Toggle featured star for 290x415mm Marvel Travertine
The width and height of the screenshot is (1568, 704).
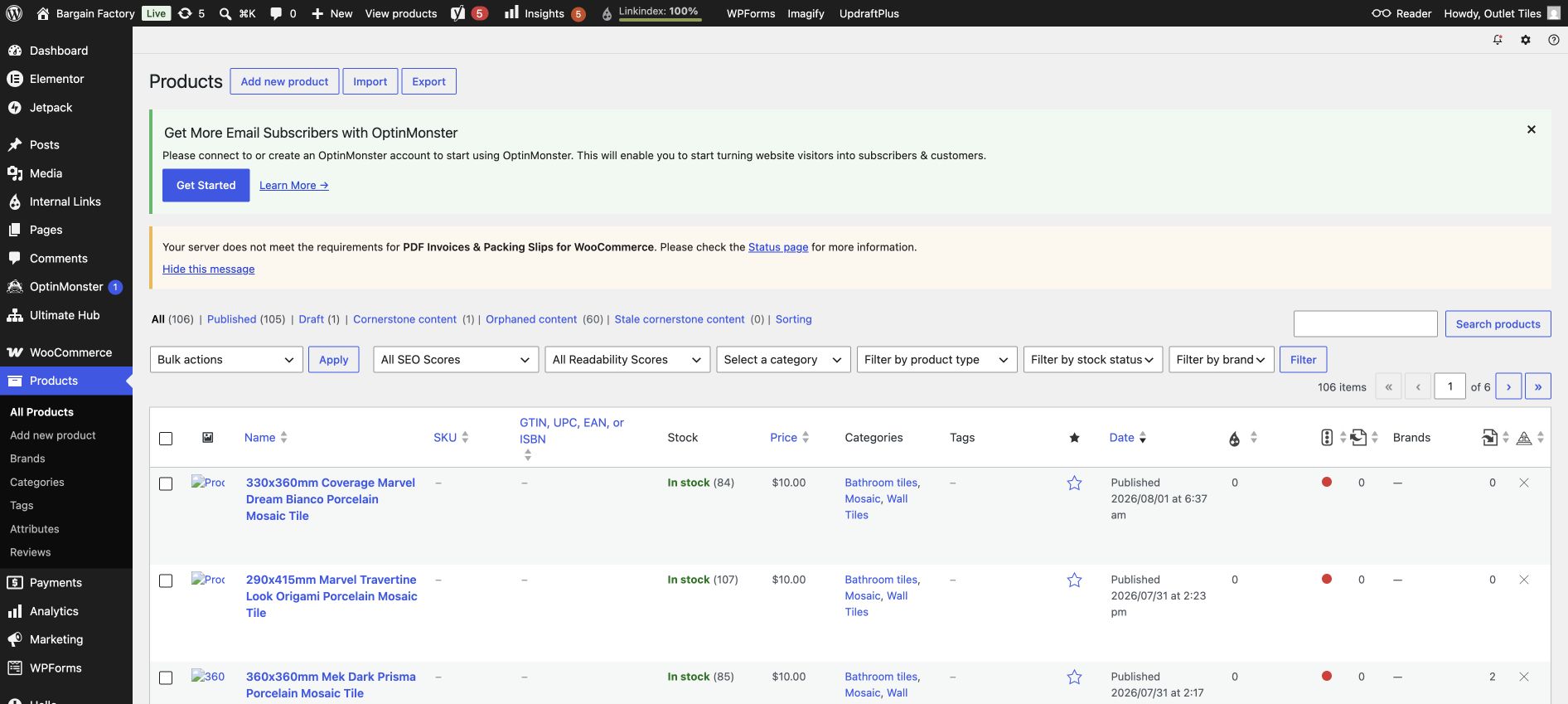coord(1074,580)
